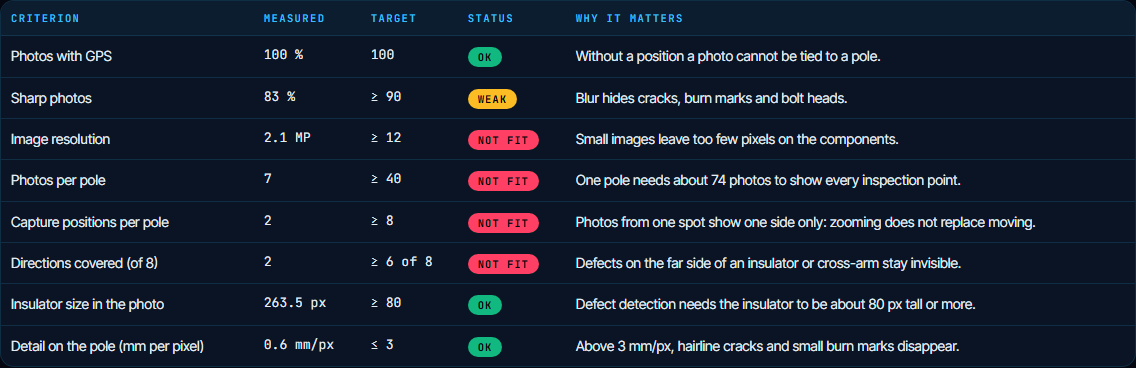The height and width of the screenshot is (368, 1136).
Task: Click the target value '≤ 3'
Action: [x=383, y=344]
